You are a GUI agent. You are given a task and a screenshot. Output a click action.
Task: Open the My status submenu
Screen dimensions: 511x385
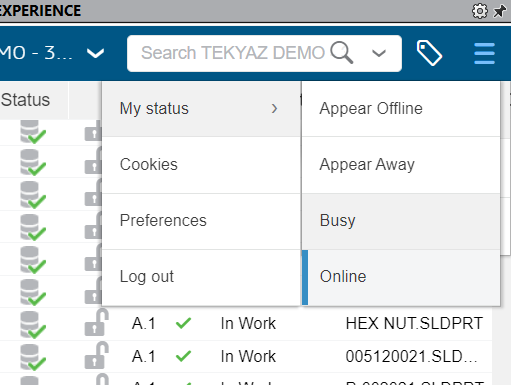point(201,109)
